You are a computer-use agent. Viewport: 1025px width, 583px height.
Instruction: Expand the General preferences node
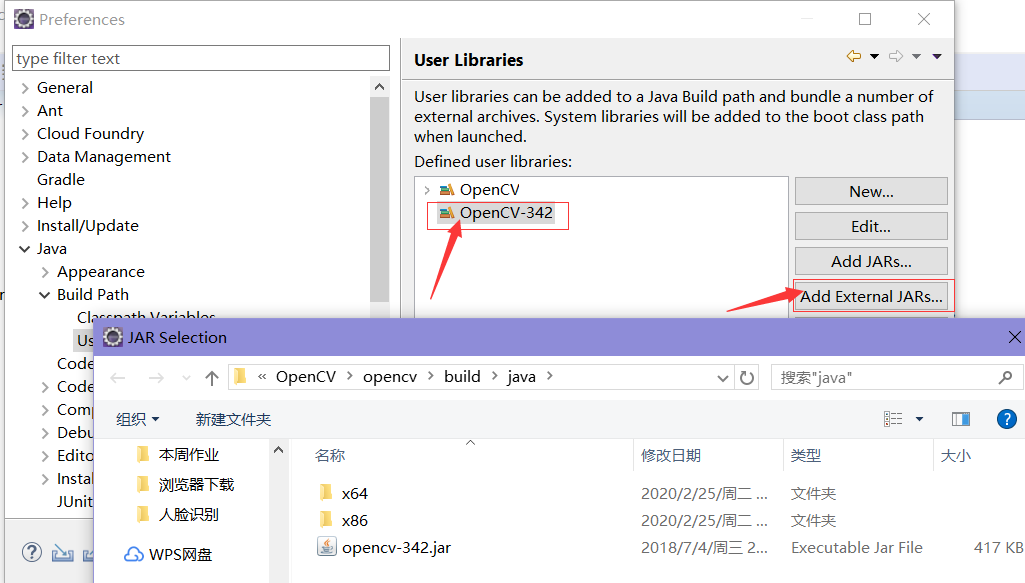[25, 88]
